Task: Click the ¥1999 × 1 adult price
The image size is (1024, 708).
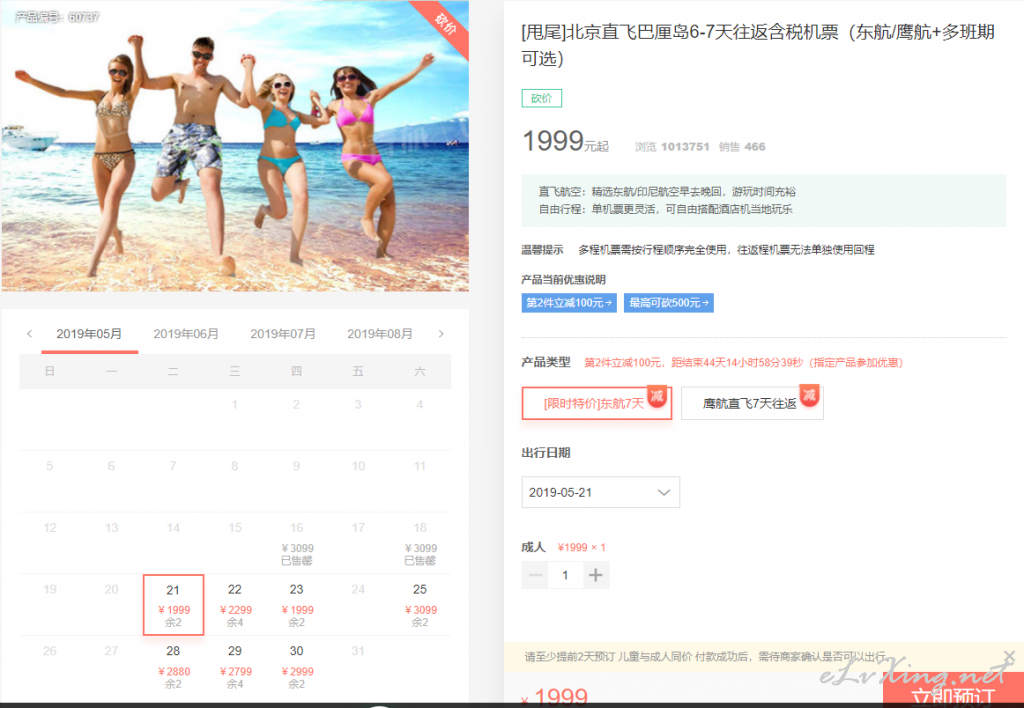Action: point(581,547)
